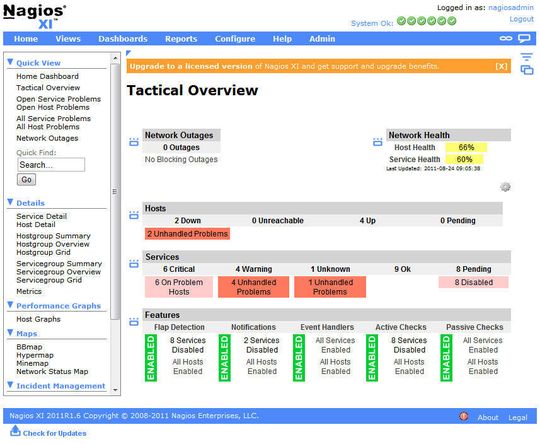Open Servicegroup Grid in sidebar
540x444 pixels.
coord(49,280)
